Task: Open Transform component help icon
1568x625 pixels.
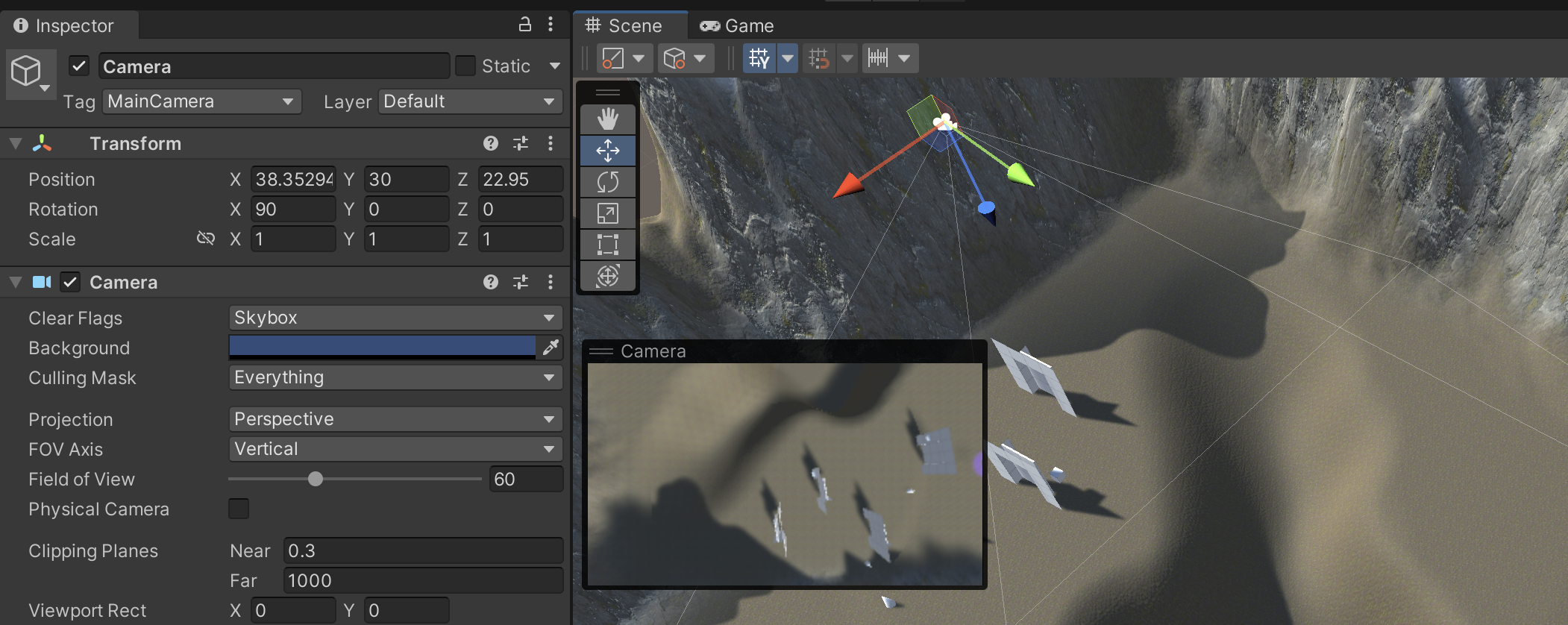Action: pos(490,143)
